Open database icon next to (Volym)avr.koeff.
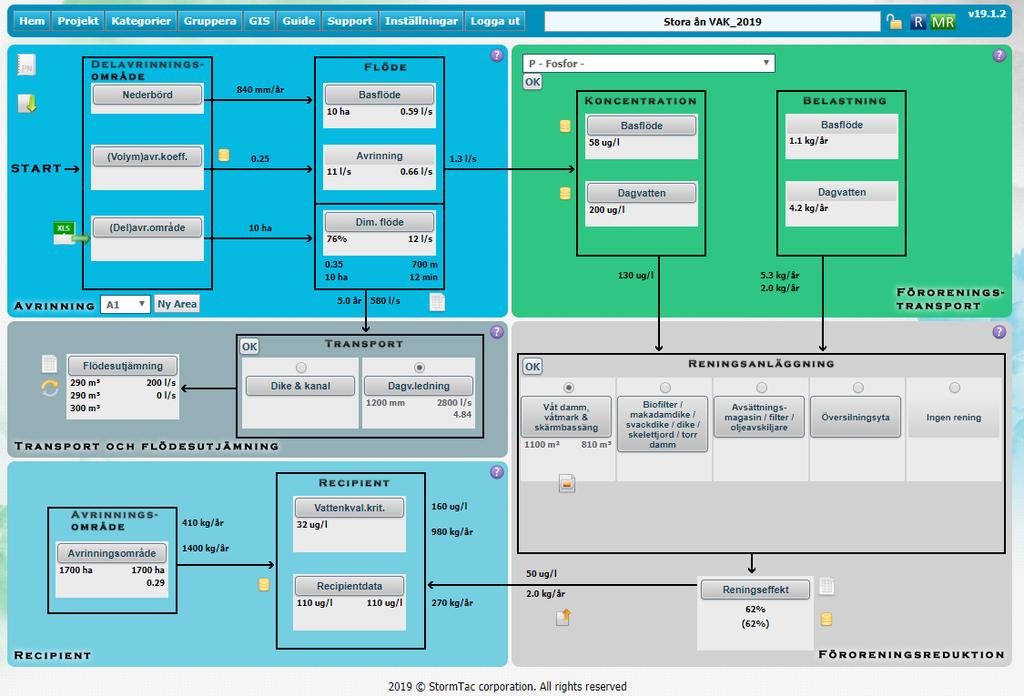1024x696 pixels. point(223,155)
